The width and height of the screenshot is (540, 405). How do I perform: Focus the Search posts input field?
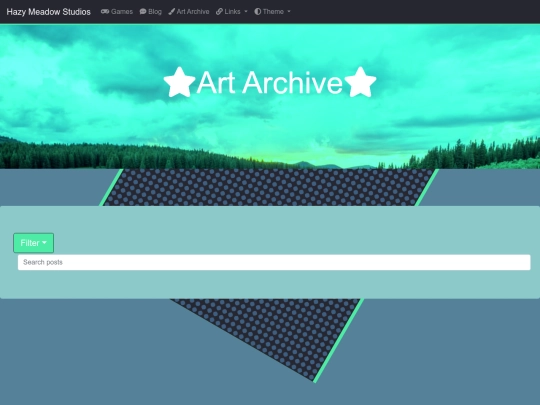[x=274, y=262]
